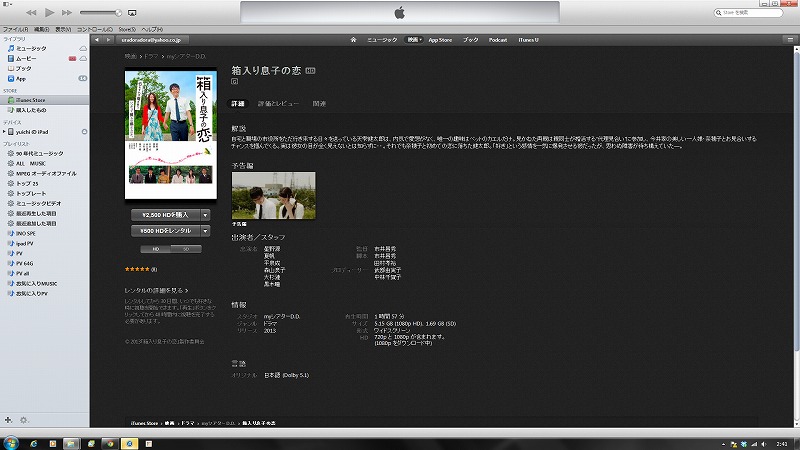Click the Home icon in the store navigation bar
The width and height of the screenshot is (800, 450).
(x=353, y=39)
